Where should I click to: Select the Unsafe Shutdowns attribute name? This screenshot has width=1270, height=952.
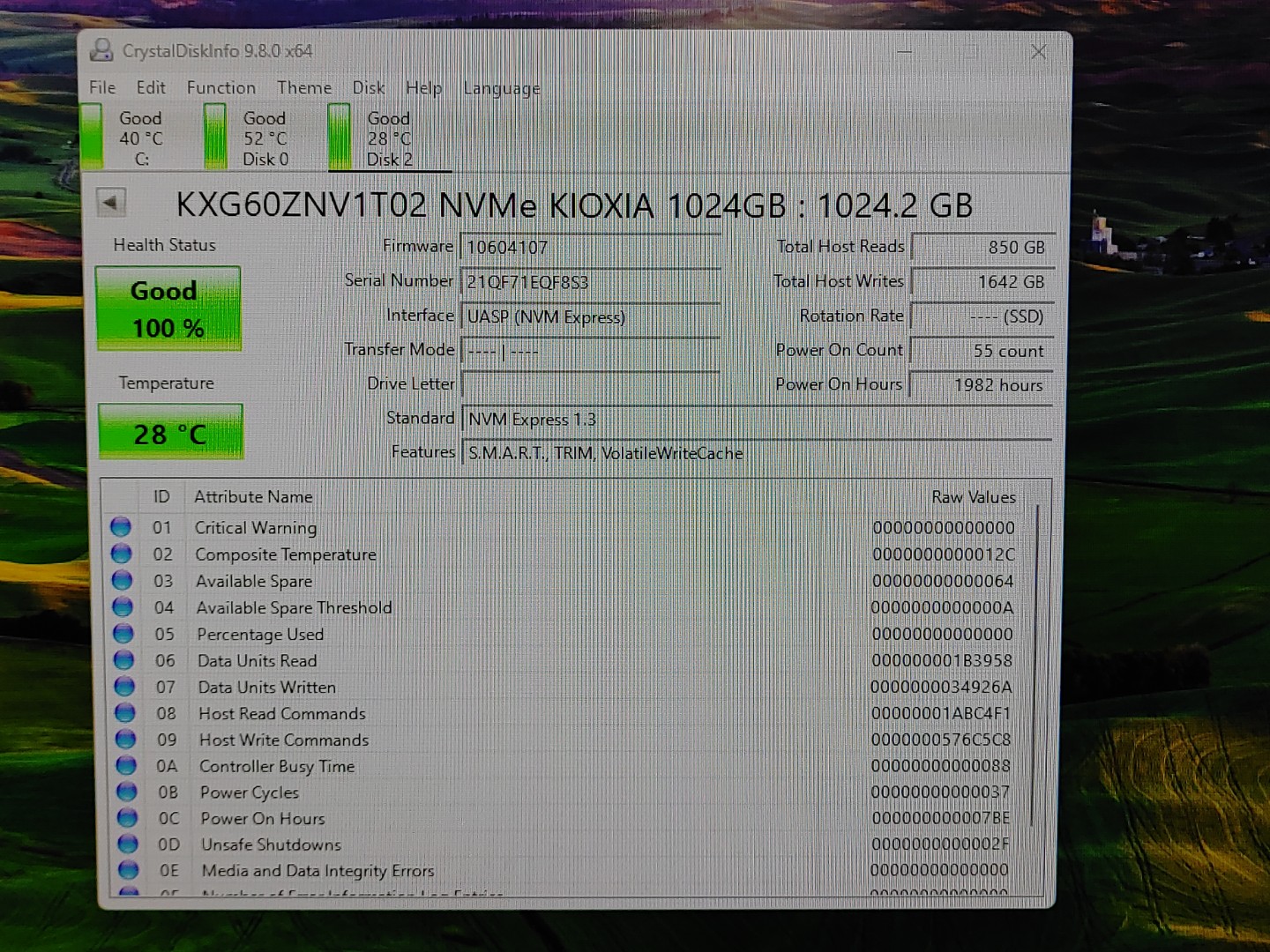click(271, 844)
